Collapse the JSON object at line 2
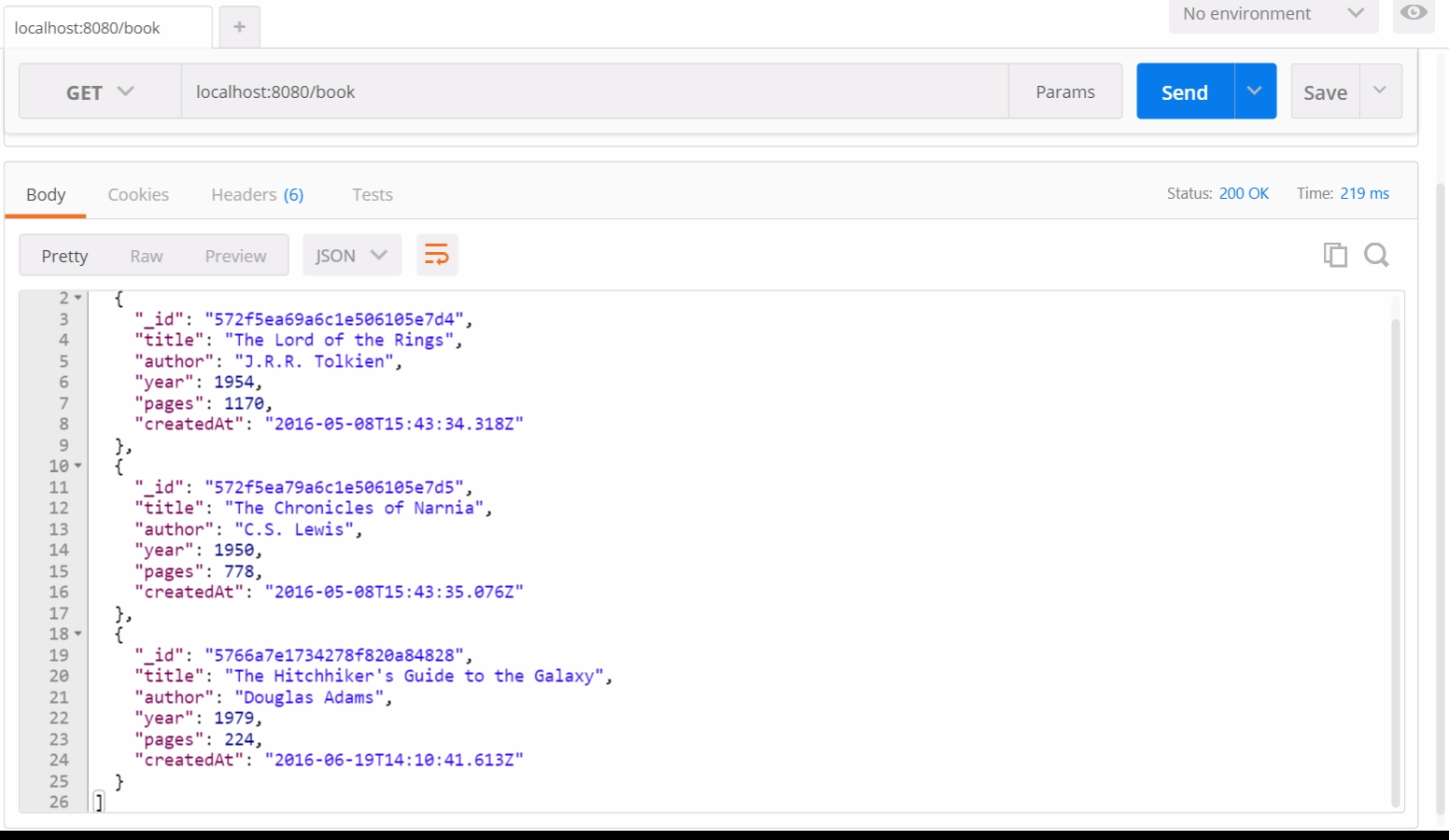This screenshot has width=1449, height=840. [78, 298]
